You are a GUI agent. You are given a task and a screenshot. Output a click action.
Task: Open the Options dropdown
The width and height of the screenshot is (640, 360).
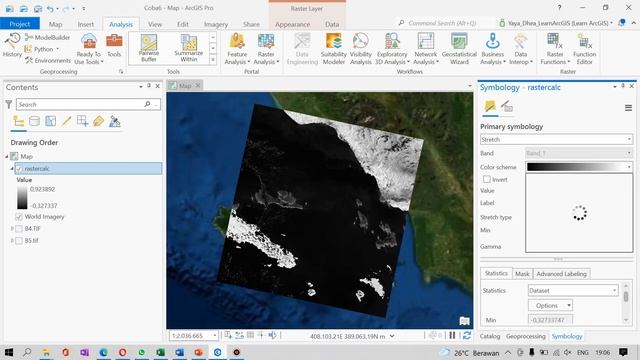(550, 305)
